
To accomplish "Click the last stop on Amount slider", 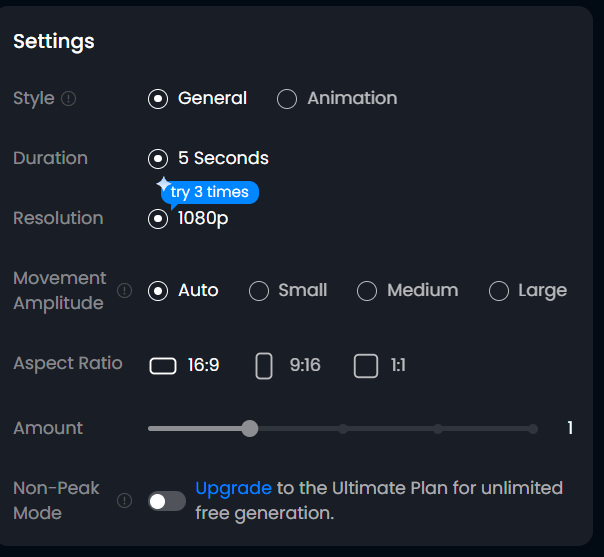I will [x=533, y=429].
